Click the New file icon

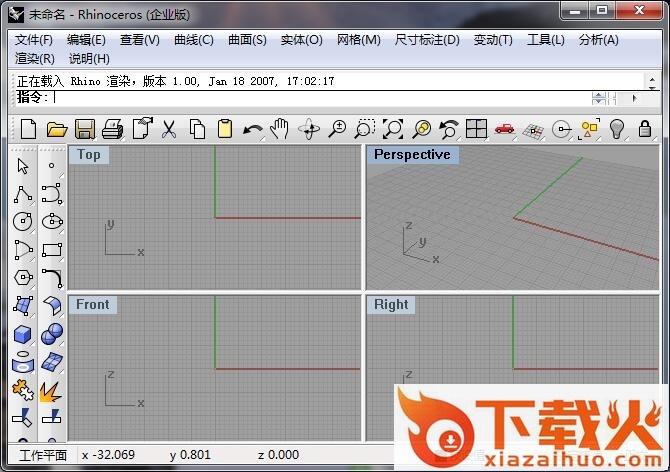[x=28, y=129]
